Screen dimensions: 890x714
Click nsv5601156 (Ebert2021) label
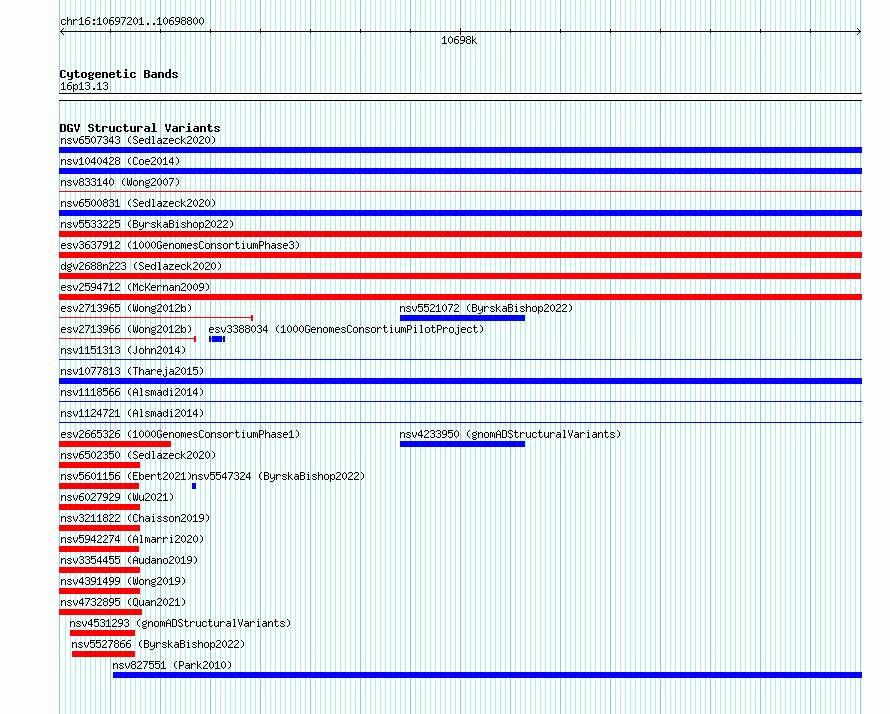point(126,476)
